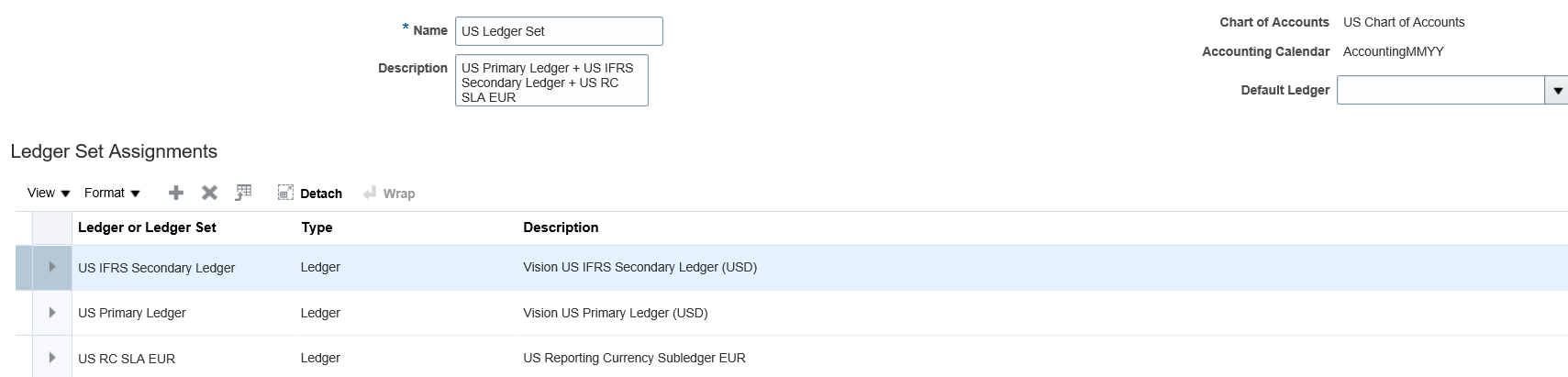Open the Default Ledger dropdown arrow
1568x377 pixels.
[x=1557, y=91]
